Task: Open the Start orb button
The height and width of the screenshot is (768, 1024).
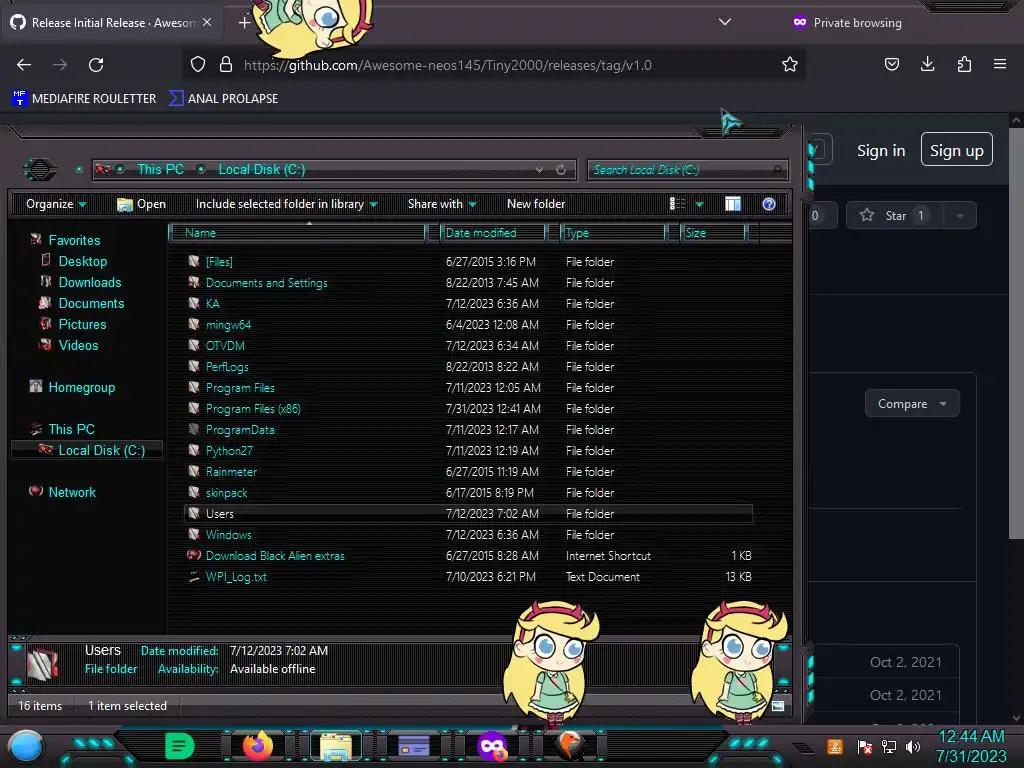Action: [x=26, y=746]
